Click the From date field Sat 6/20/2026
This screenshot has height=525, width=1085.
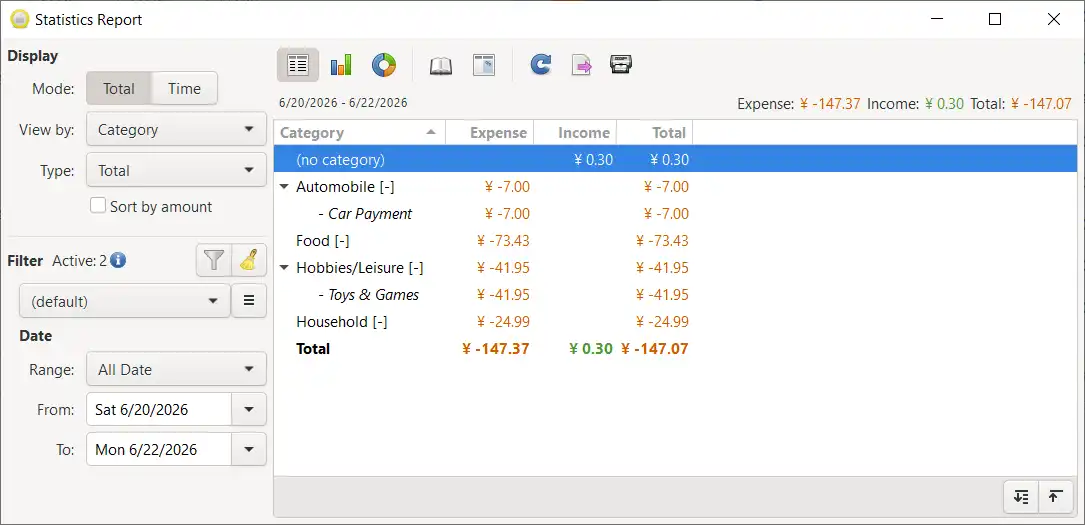pyautogui.click(x=158, y=409)
